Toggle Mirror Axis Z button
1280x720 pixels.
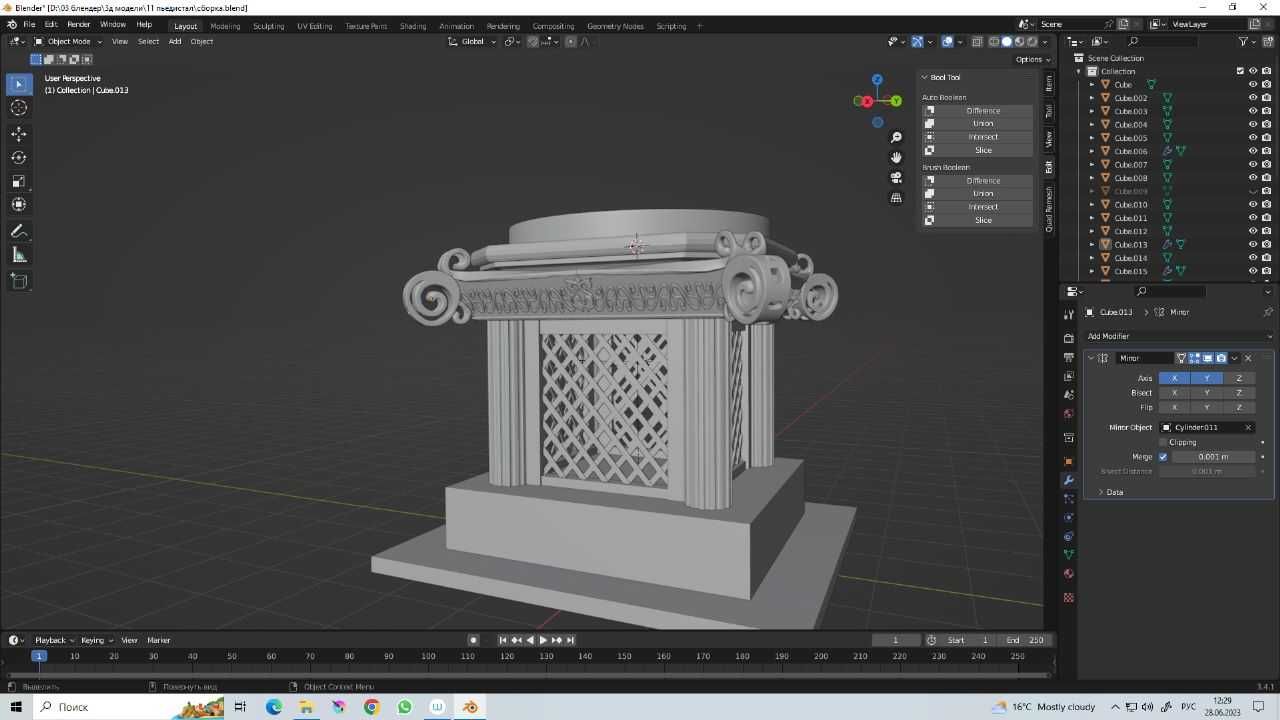pos(1238,378)
